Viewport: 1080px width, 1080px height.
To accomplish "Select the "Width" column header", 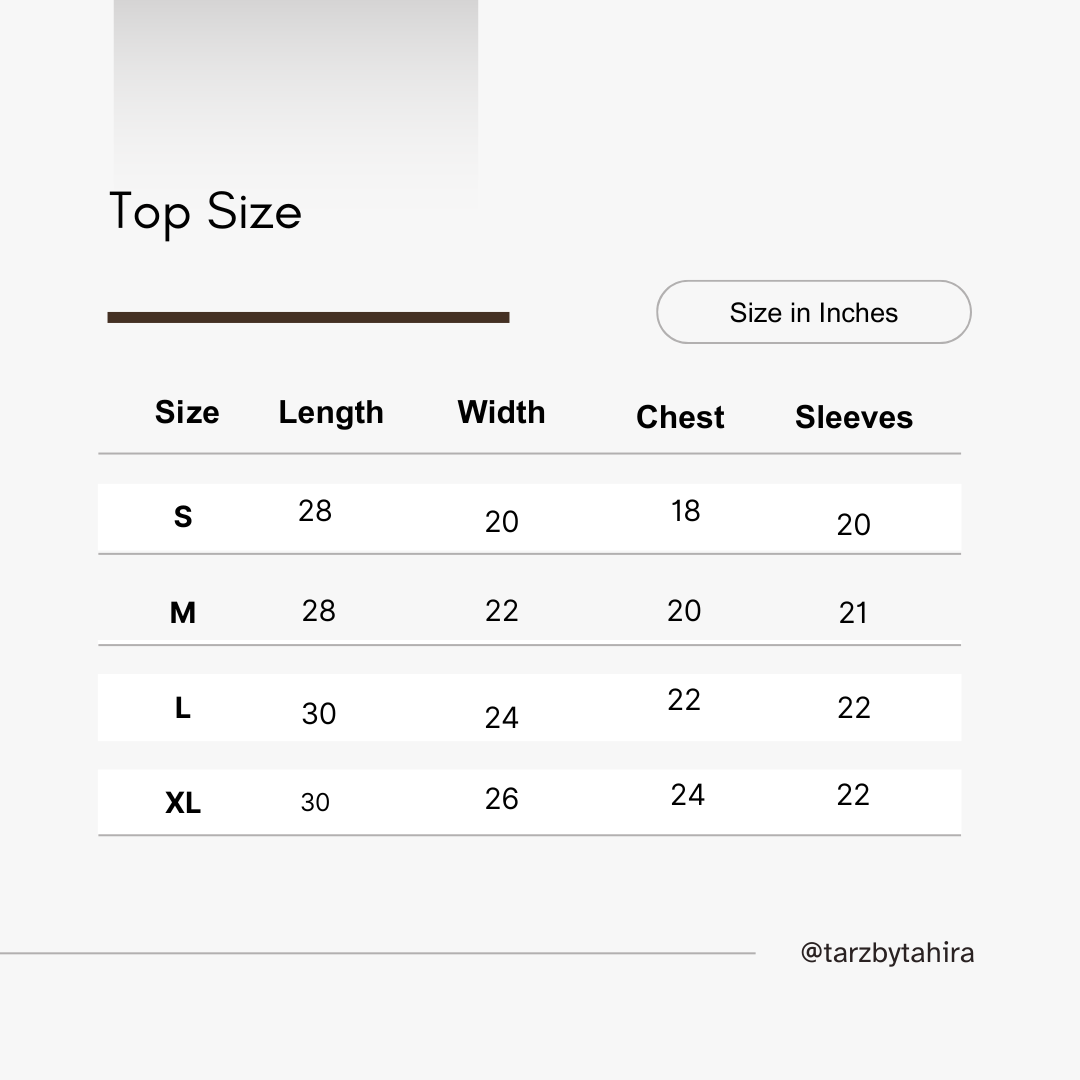I will (501, 412).
